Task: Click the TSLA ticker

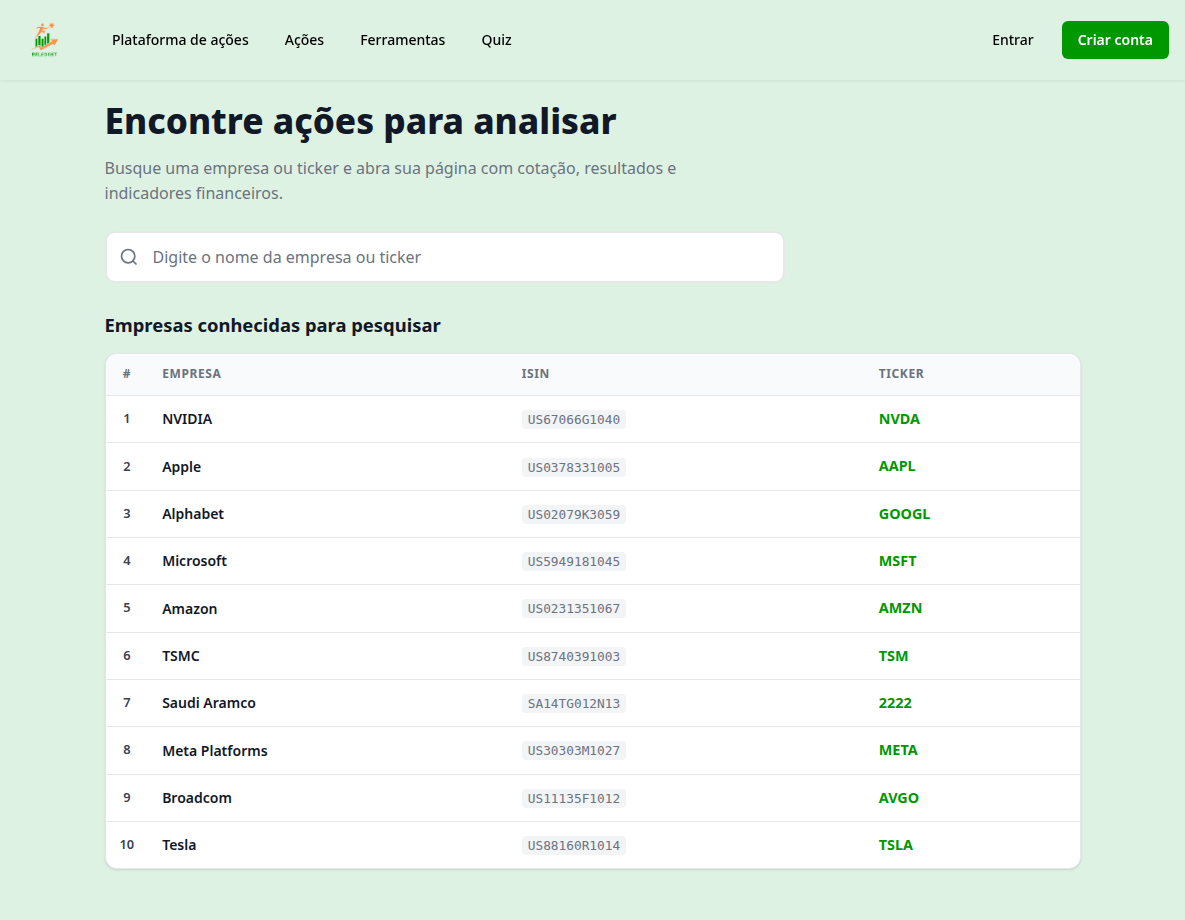Action: pyautogui.click(x=896, y=844)
